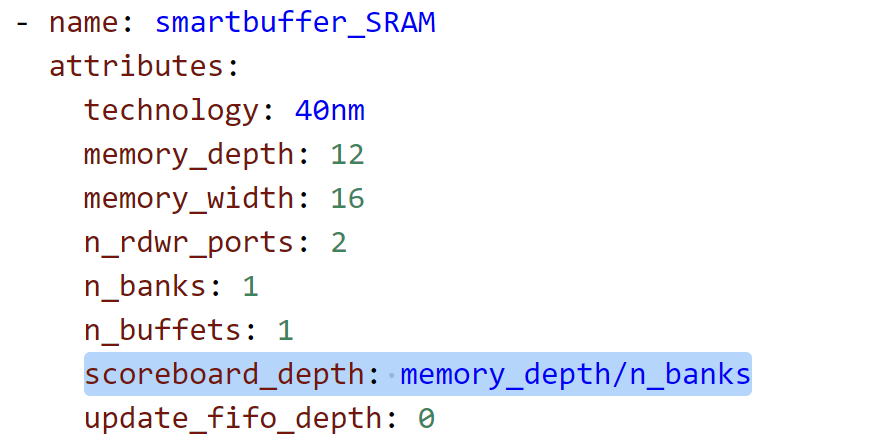This screenshot has width=877, height=445.
Task: Click the n_banks key
Action: tap(145, 287)
